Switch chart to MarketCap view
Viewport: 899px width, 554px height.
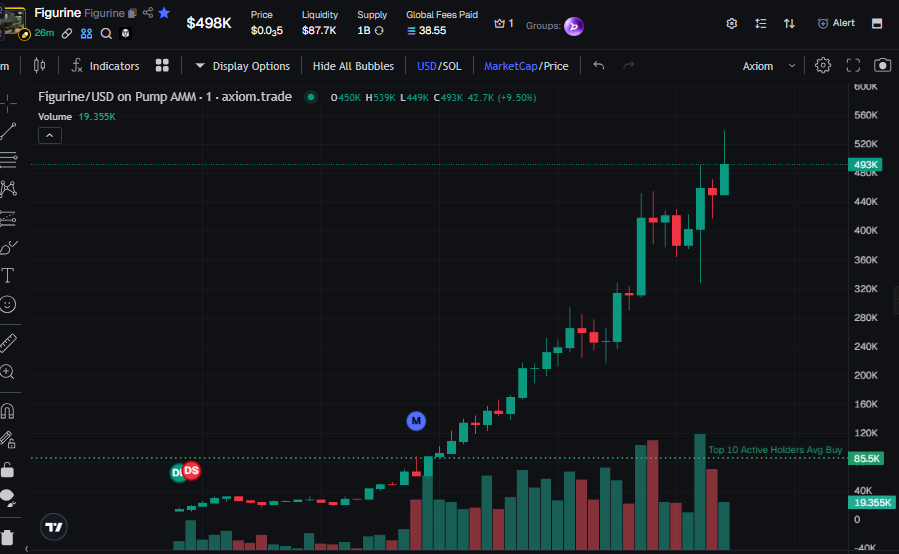tap(510, 66)
